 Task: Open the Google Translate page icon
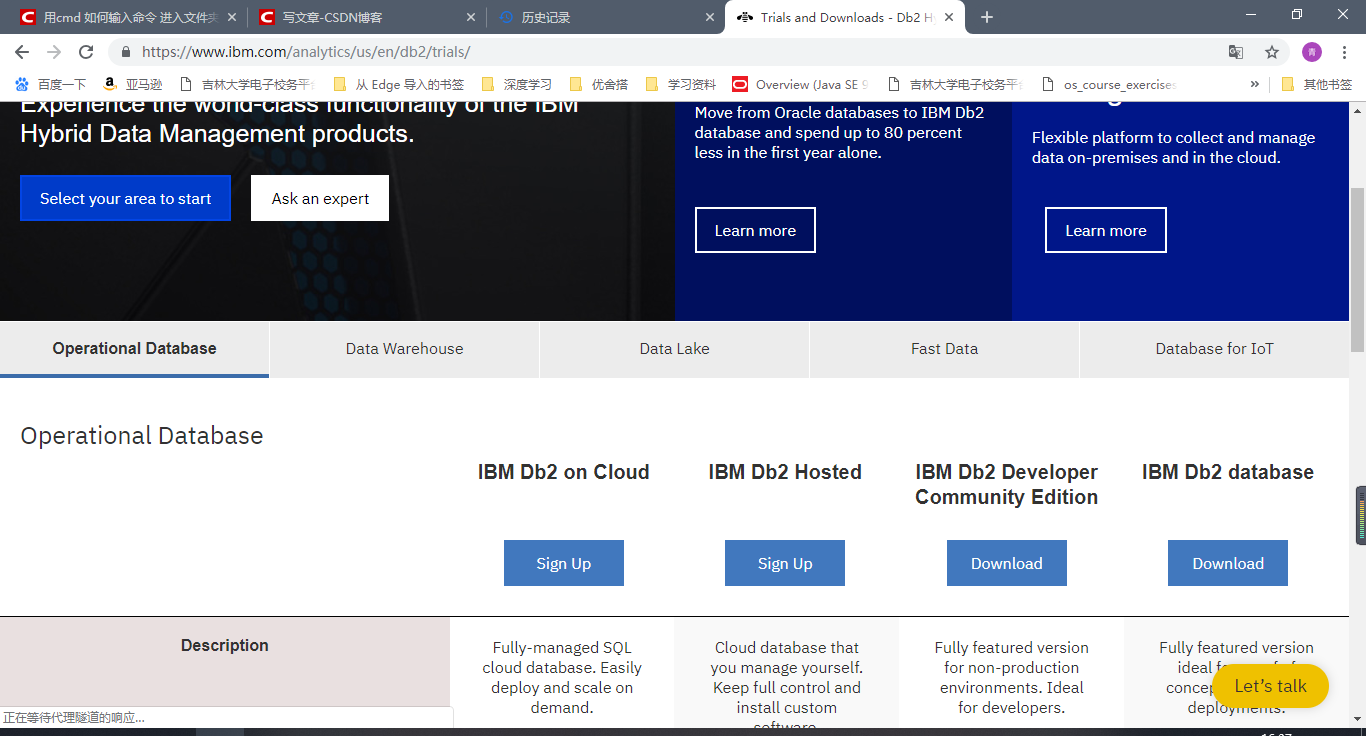click(x=1235, y=51)
